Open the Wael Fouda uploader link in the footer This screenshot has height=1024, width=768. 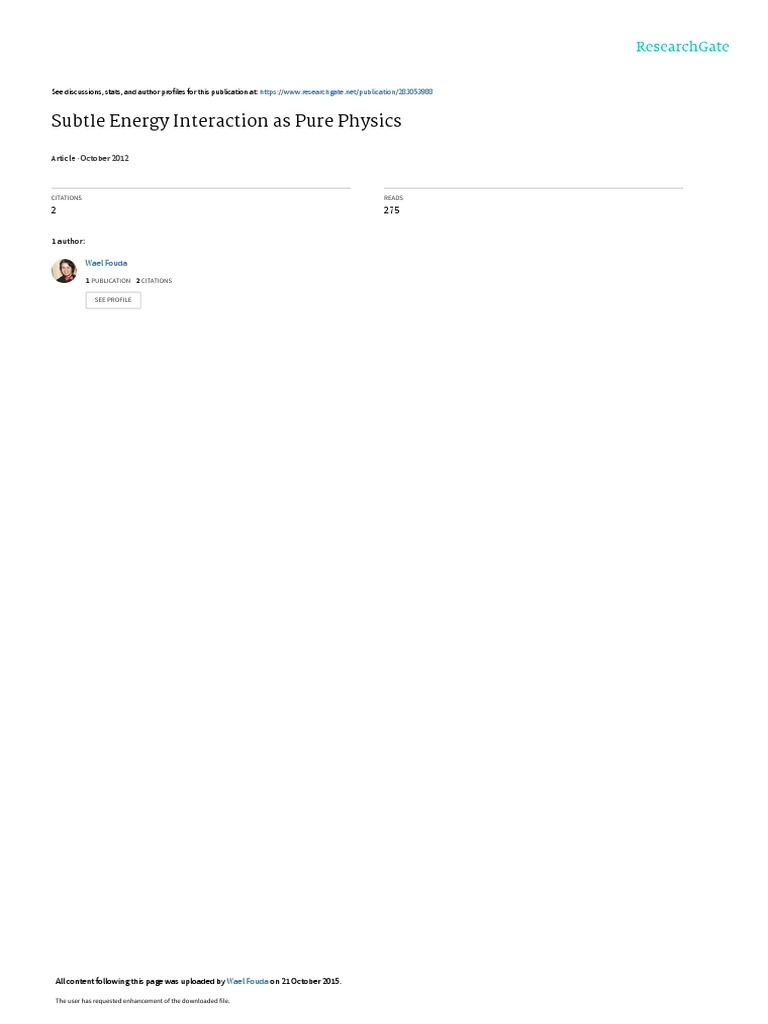click(x=248, y=981)
